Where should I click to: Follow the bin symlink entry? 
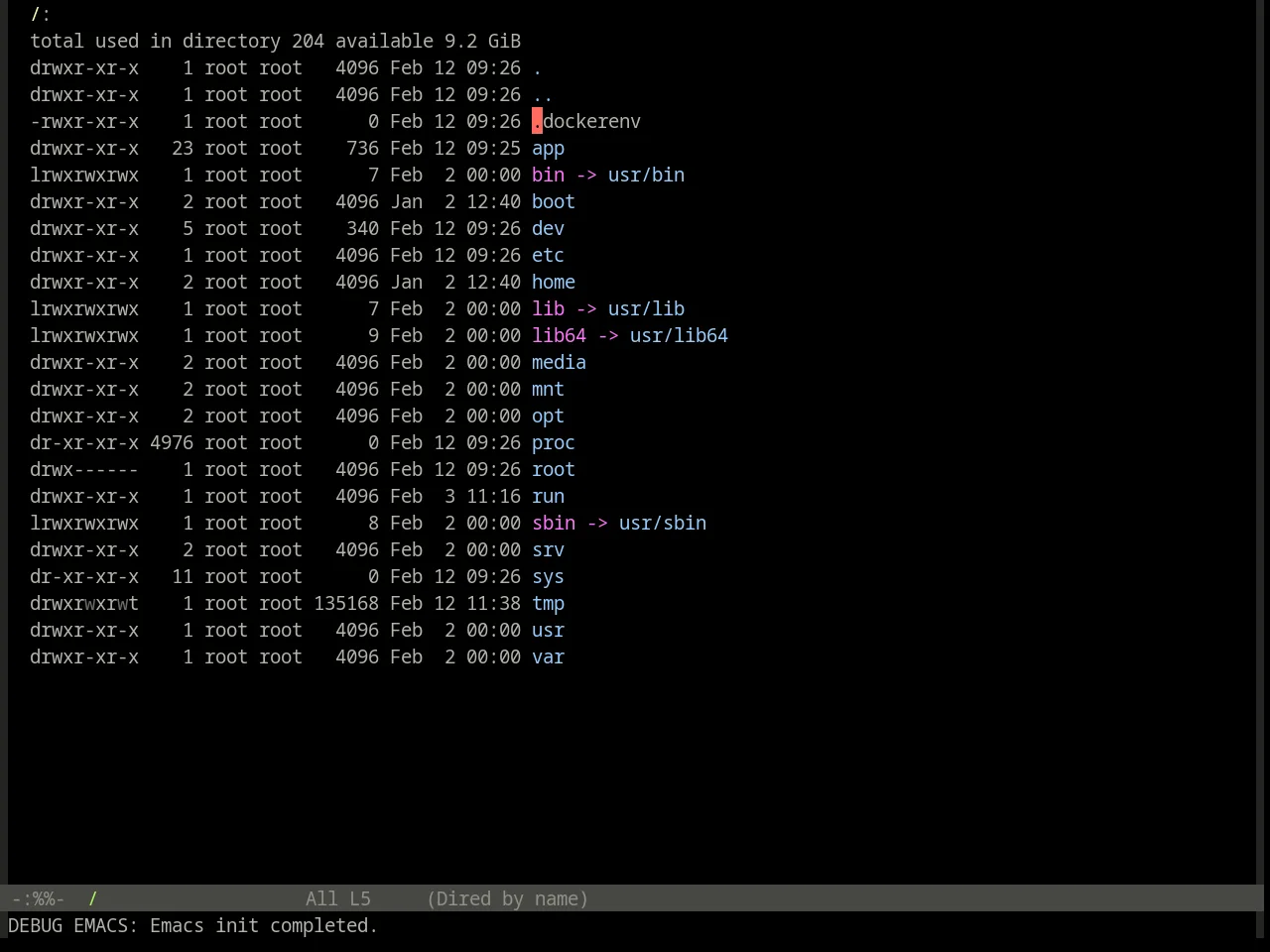pyautogui.click(x=548, y=176)
